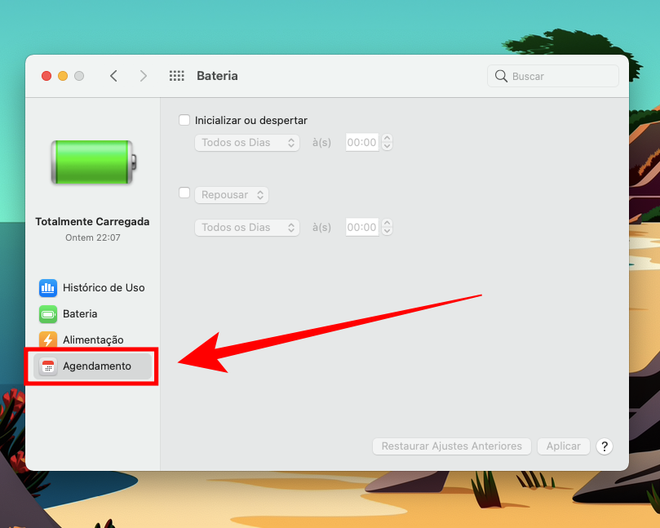Click the sleep time stepper arrows

pos(387,227)
